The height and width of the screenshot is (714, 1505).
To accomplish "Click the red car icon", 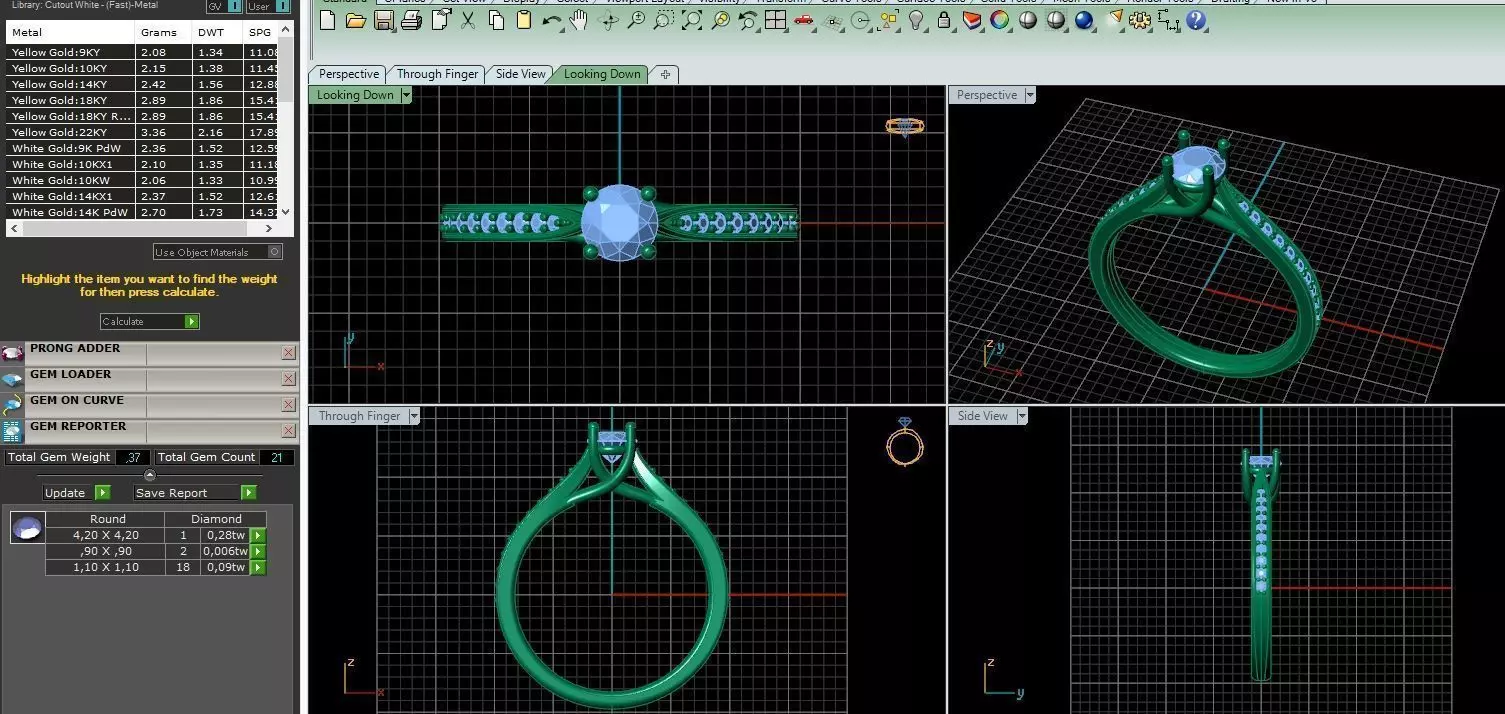I will click(803, 20).
